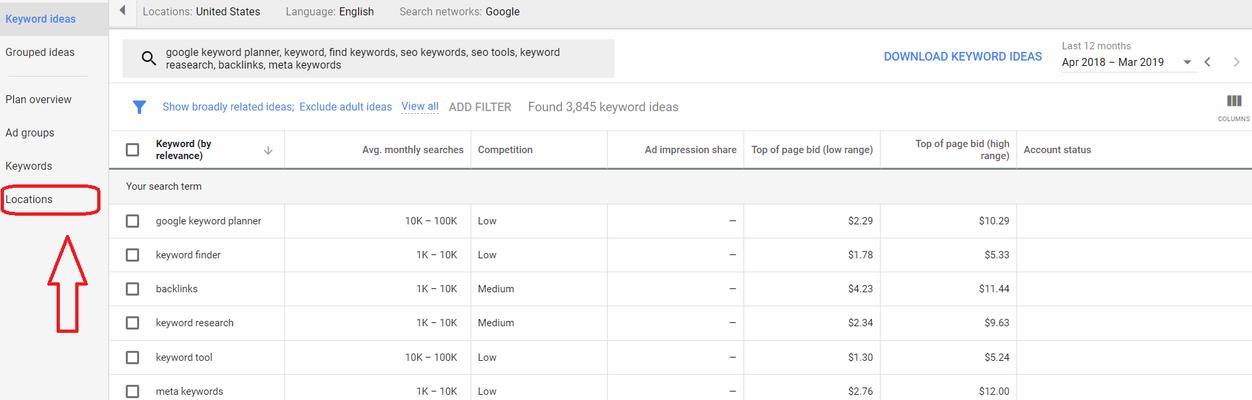This screenshot has width=1252, height=400.
Task: Click Medium competition for backlinks
Action: pos(496,289)
